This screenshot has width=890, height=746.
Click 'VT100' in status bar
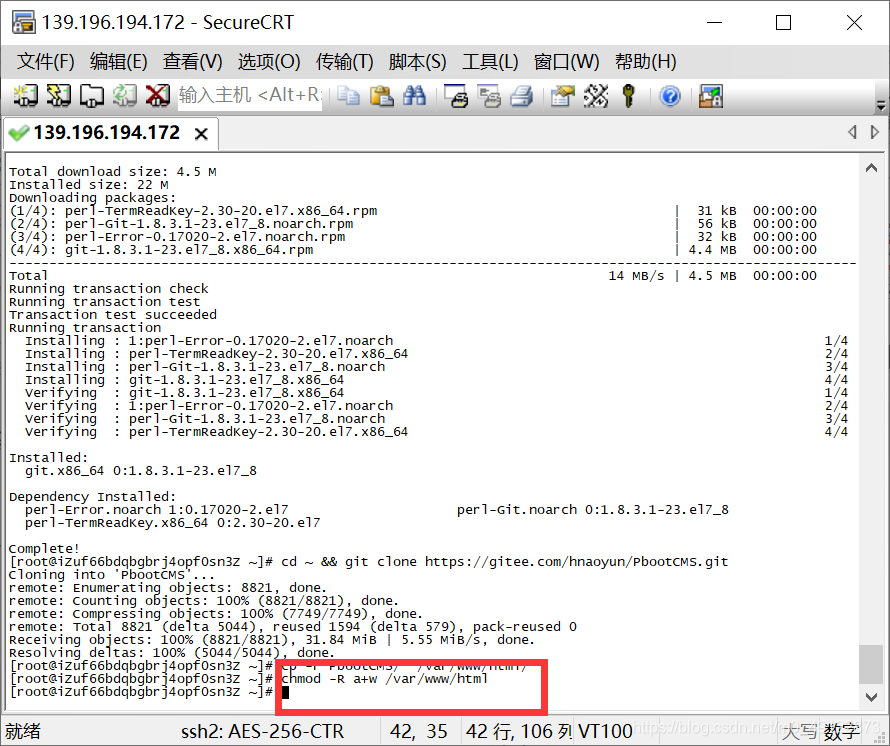[x=605, y=731]
